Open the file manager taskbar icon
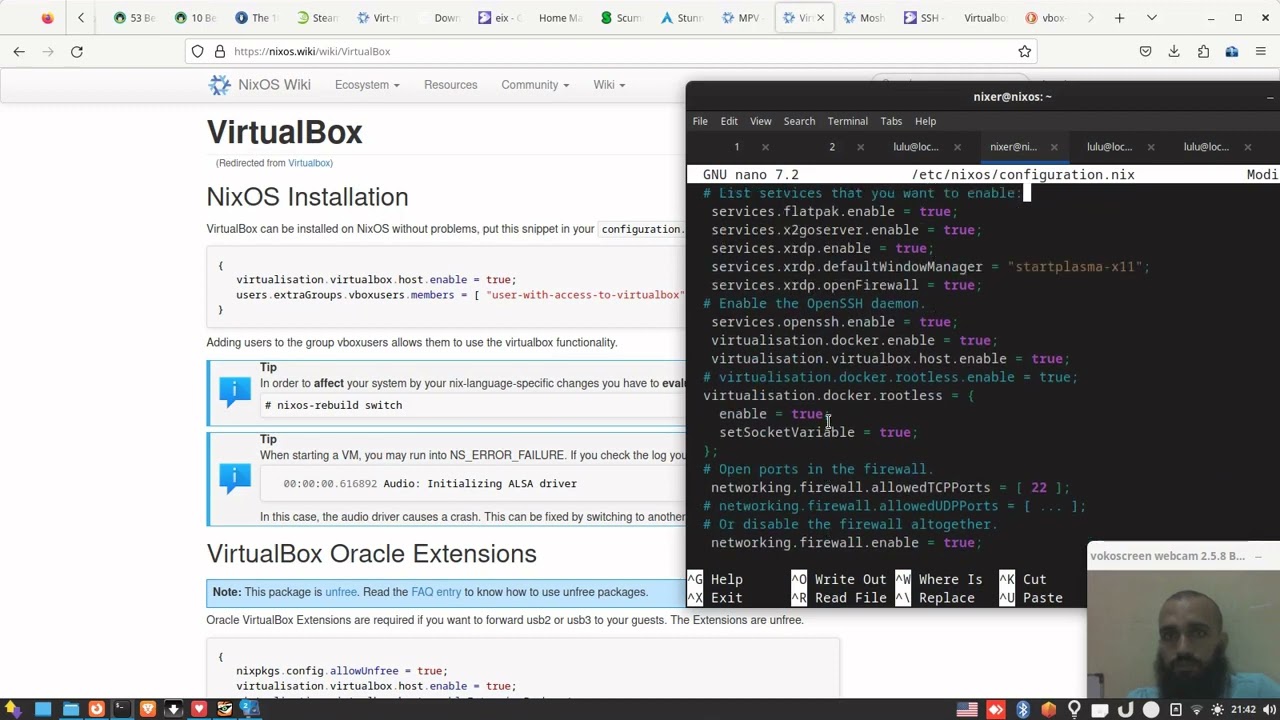 (70, 710)
